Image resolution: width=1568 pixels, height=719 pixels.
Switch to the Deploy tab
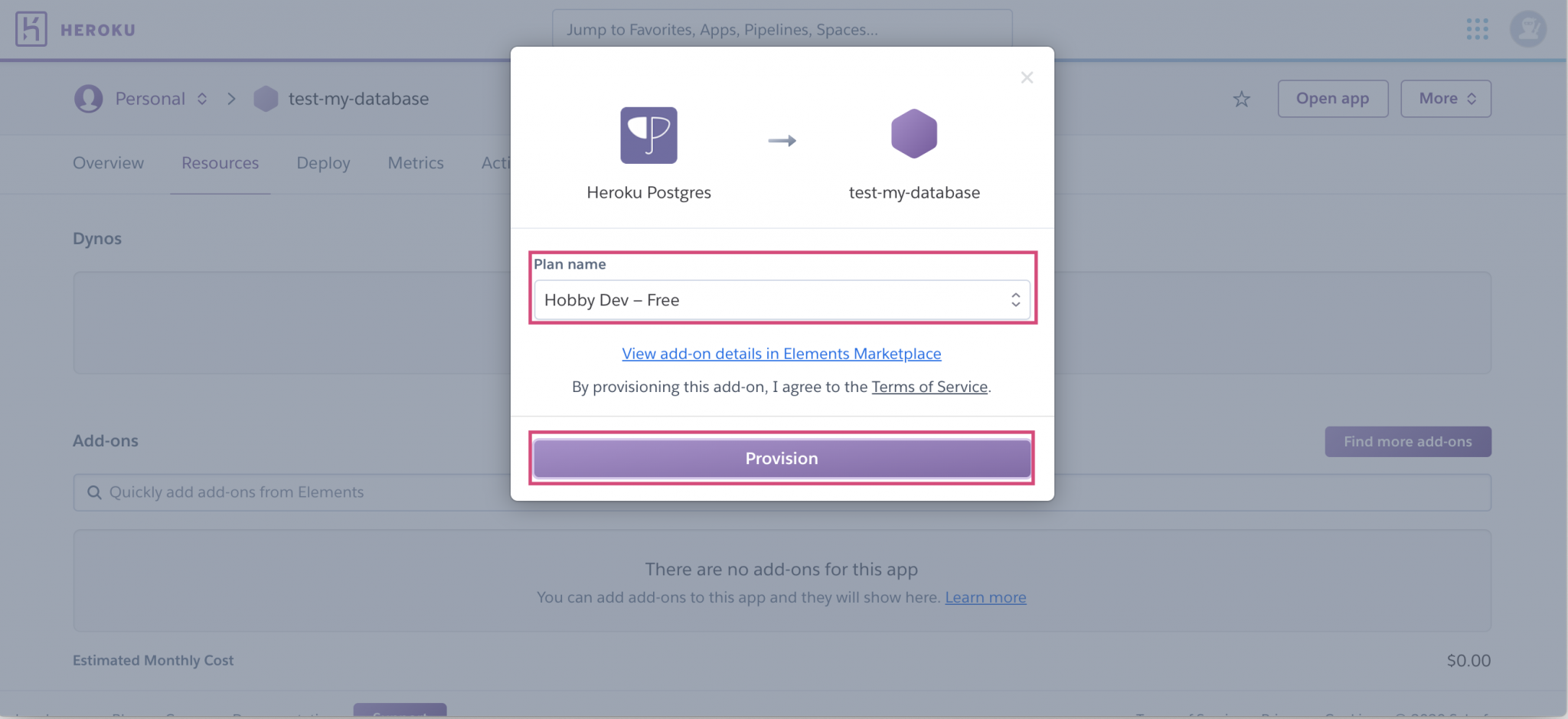(x=323, y=162)
